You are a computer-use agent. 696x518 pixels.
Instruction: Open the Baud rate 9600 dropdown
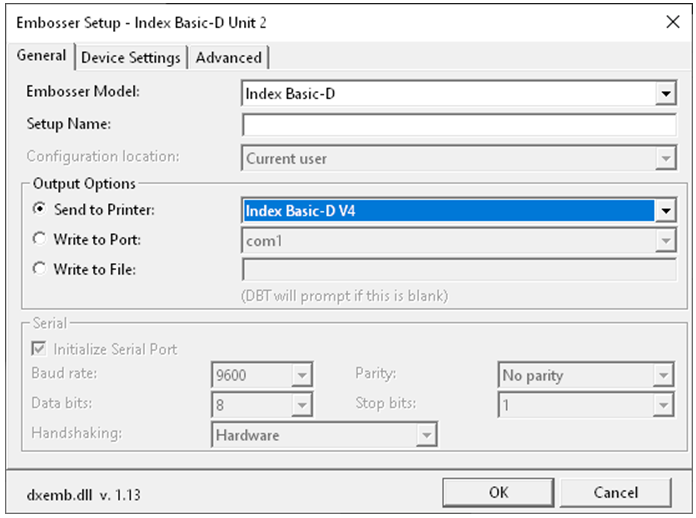[262, 375]
